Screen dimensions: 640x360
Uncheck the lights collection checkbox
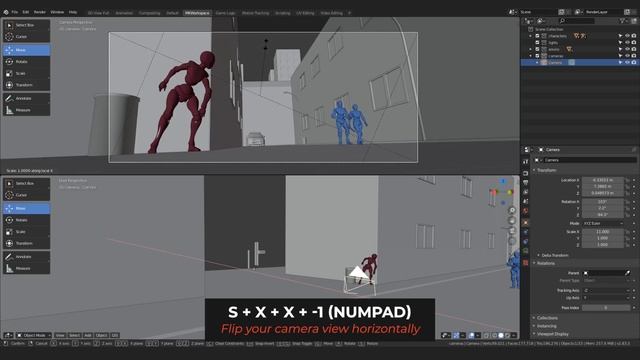click(x=538, y=42)
